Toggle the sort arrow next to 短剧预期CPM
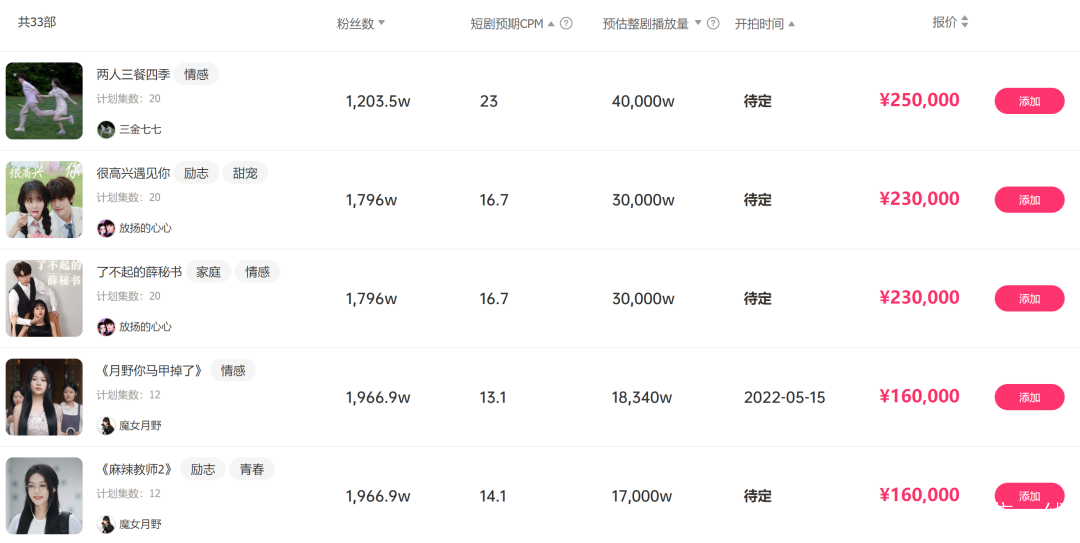The width and height of the screenshot is (1080, 543). point(551,23)
